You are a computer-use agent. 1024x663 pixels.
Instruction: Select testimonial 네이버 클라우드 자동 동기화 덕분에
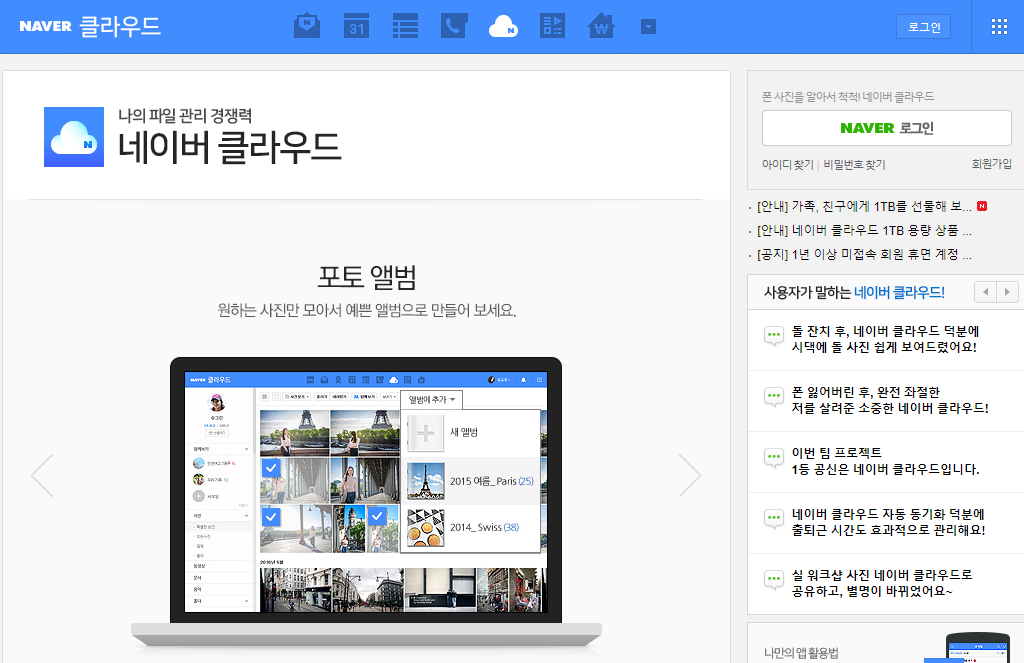point(888,514)
